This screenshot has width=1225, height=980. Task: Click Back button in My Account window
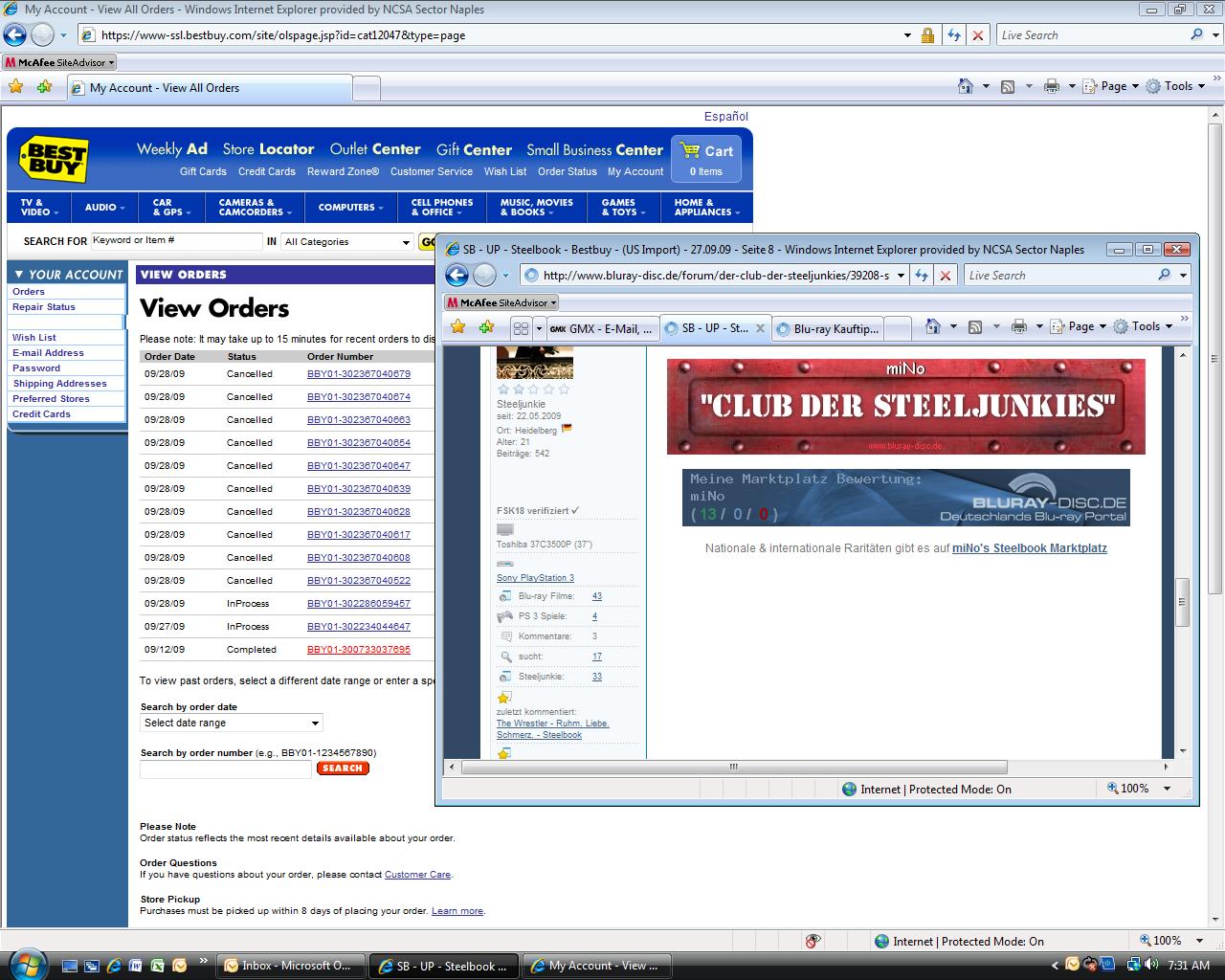pos(14,35)
